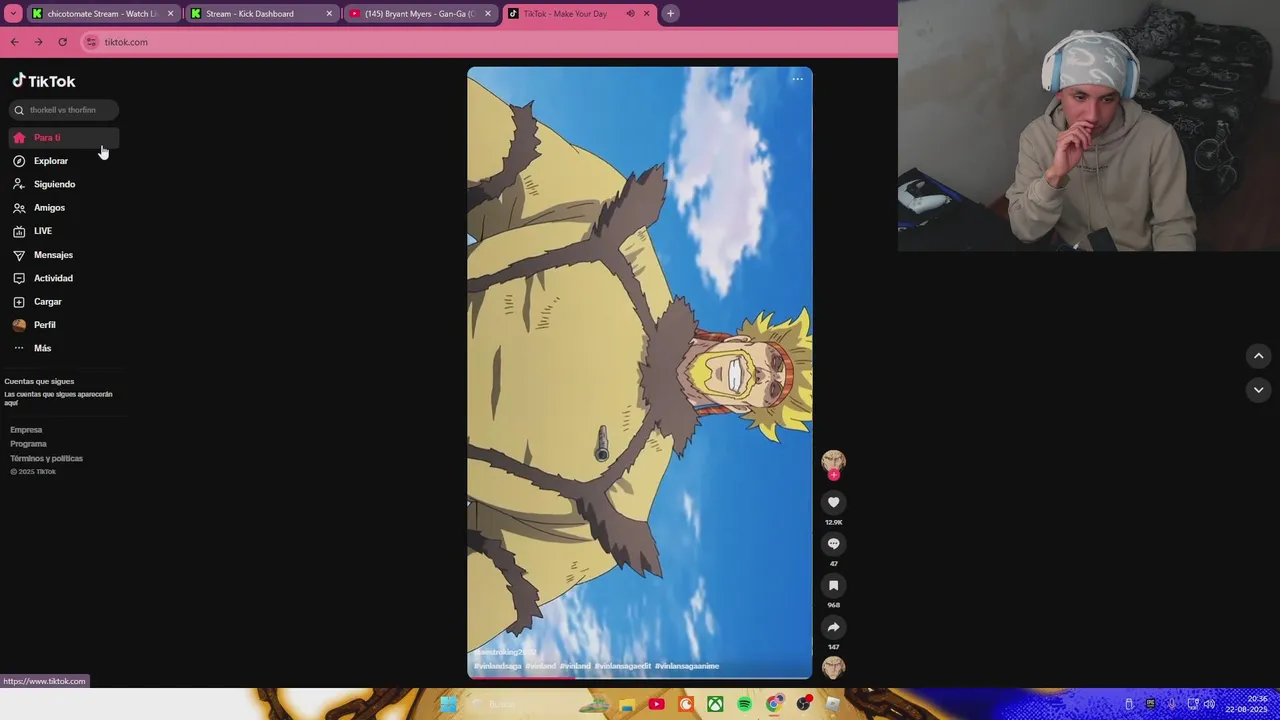Screen dimensions: 1280x720
Task: Click Términos y políticas link
Action: 46,458
